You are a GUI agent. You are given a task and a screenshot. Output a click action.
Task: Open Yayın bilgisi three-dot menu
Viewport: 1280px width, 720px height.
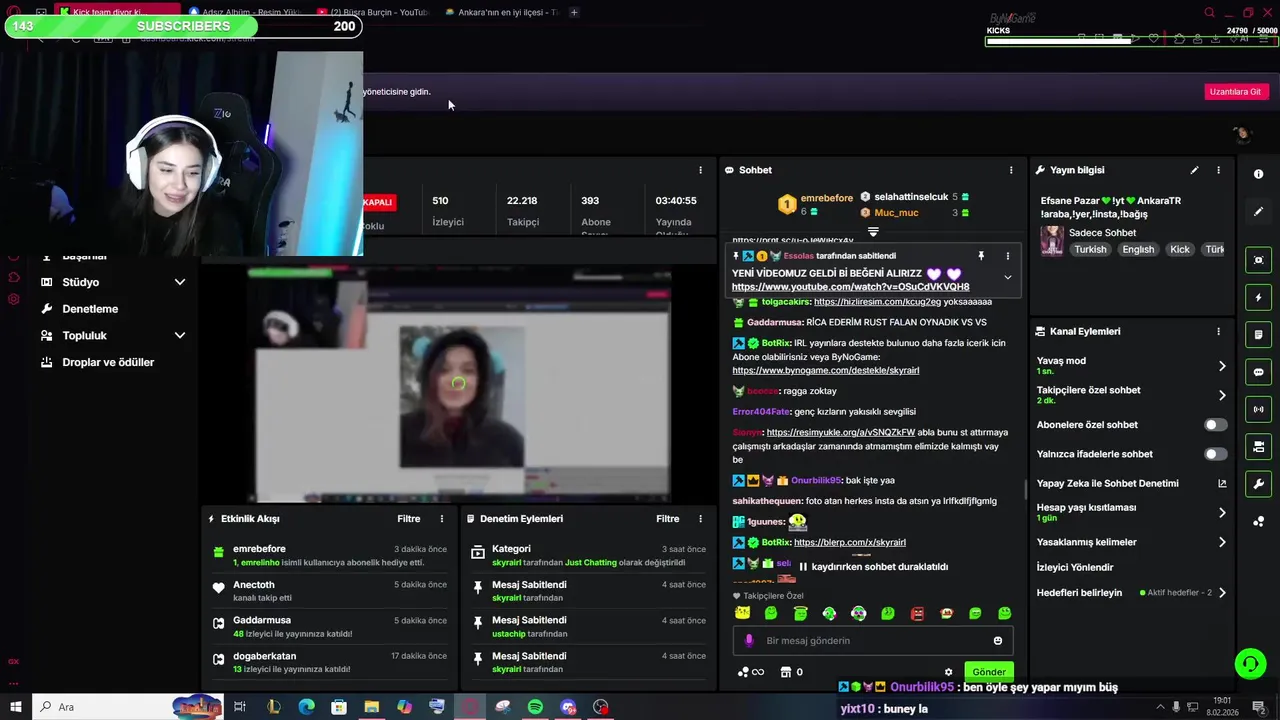1218,170
